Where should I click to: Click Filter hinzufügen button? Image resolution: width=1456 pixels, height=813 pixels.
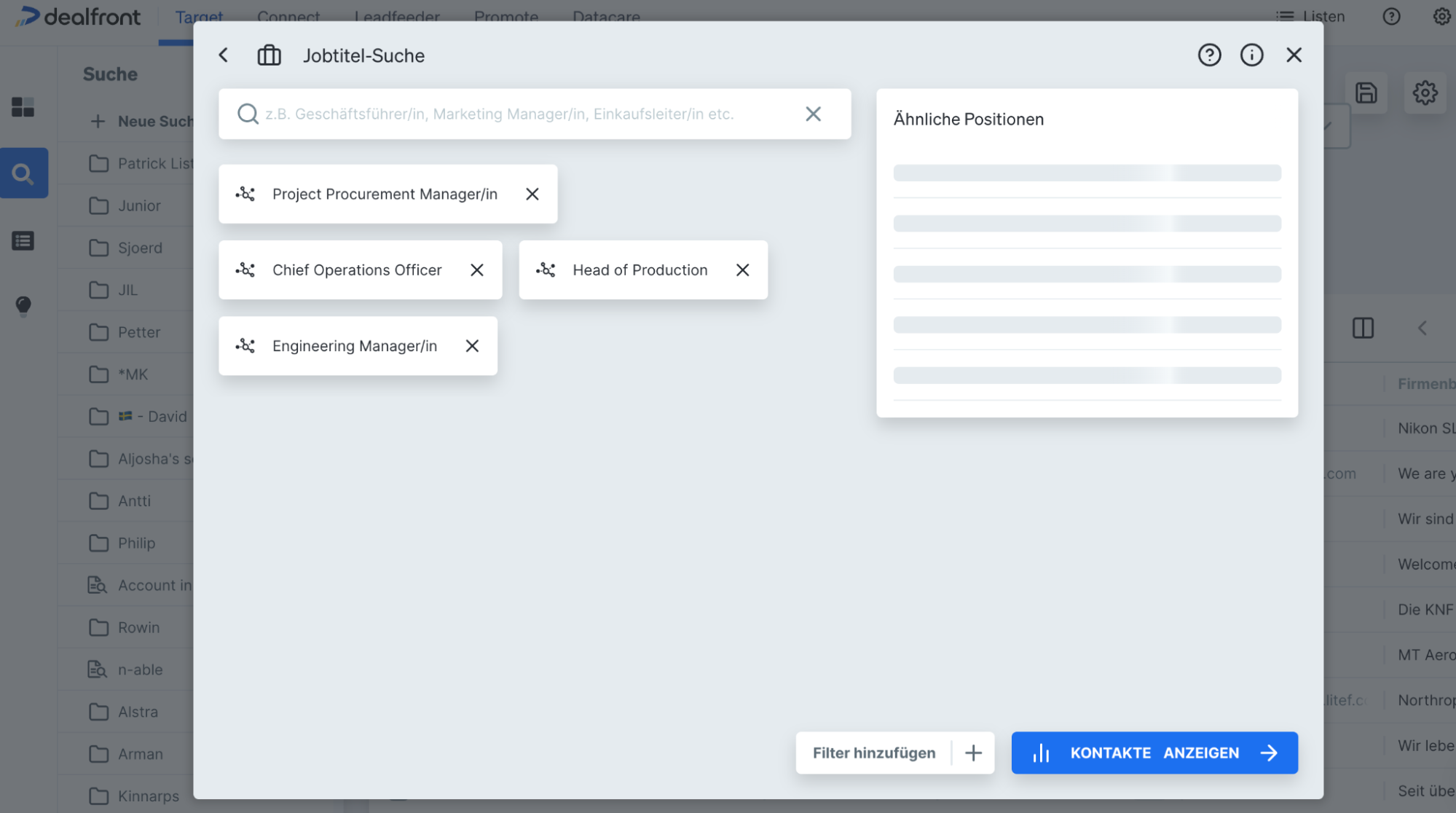(x=873, y=753)
